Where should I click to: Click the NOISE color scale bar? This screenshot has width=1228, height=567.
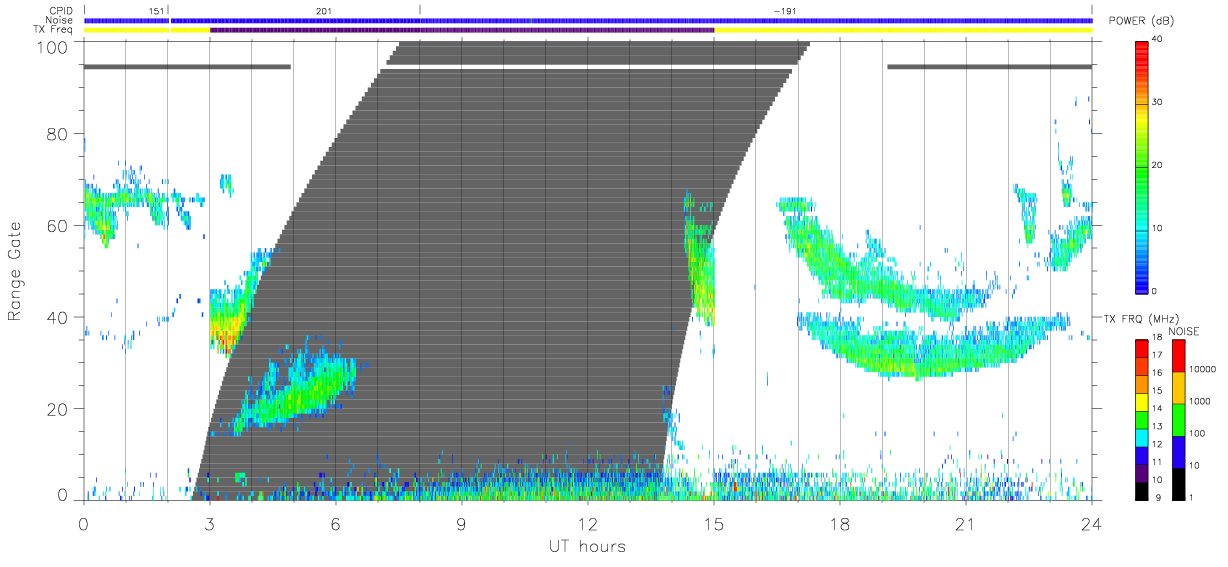pos(1178,419)
